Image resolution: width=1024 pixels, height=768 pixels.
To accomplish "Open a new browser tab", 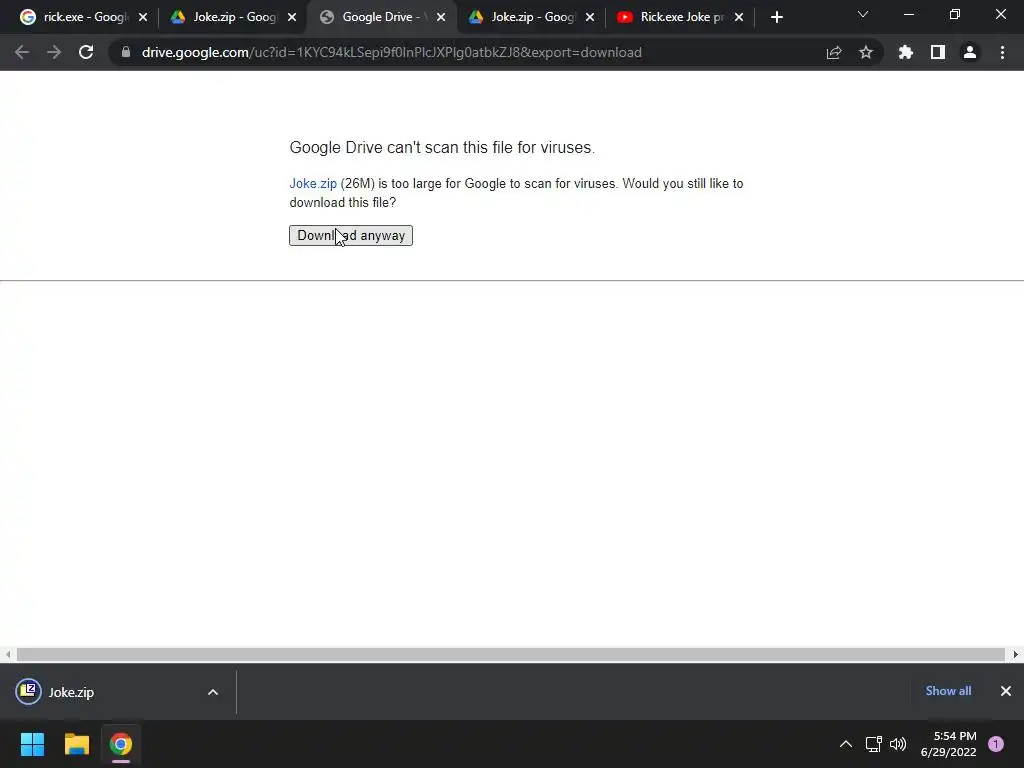I will coord(776,17).
